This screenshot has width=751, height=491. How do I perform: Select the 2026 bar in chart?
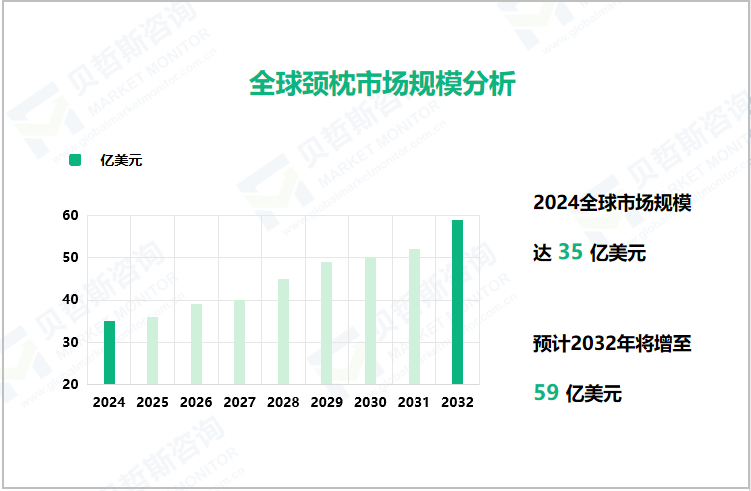[x=196, y=344]
